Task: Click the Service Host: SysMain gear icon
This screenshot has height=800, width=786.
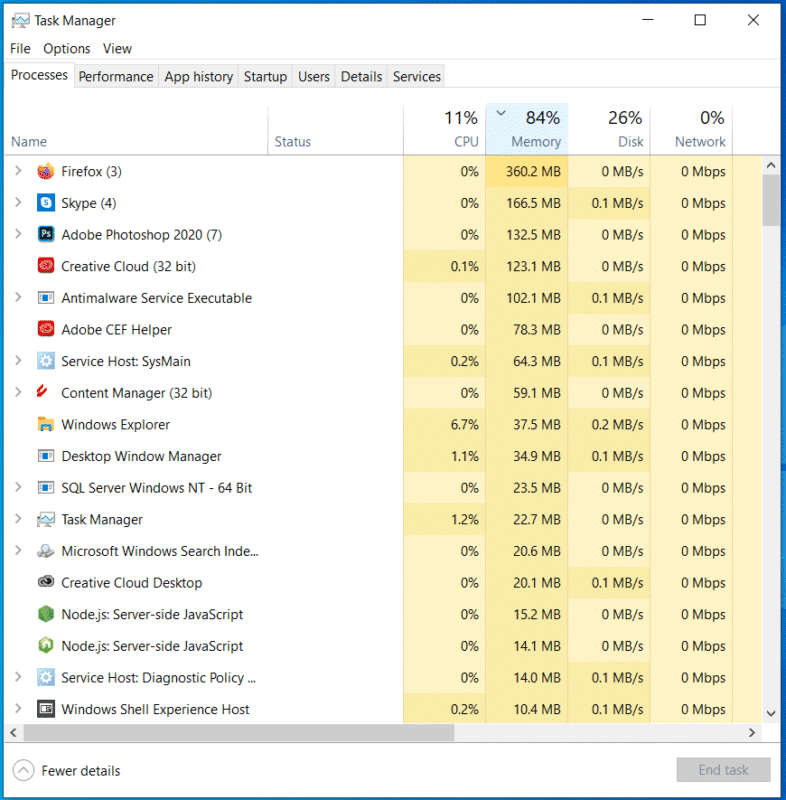Action: click(46, 361)
